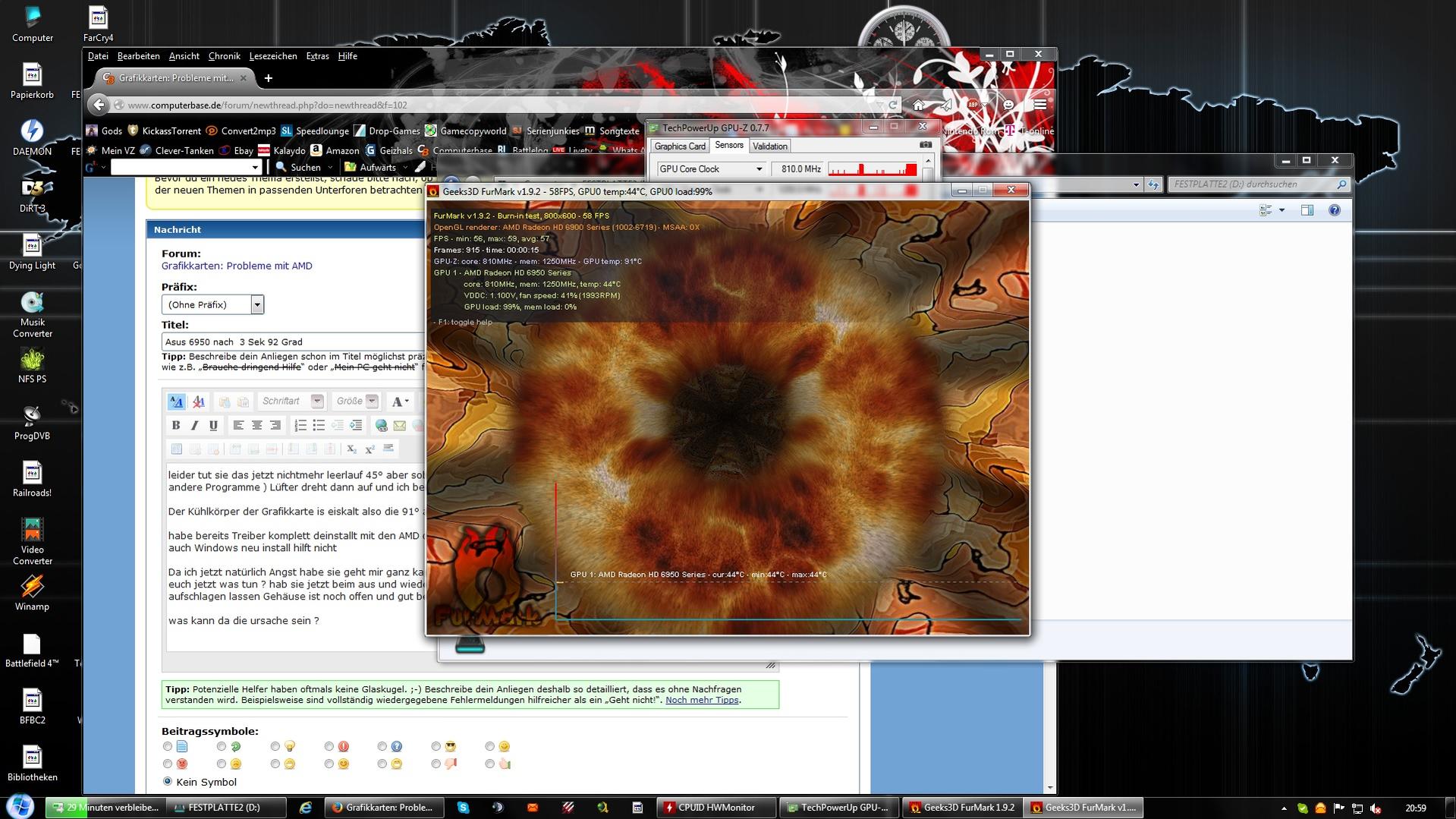
Task: Toggle Explorer preview pane icon
Action: (x=1307, y=210)
